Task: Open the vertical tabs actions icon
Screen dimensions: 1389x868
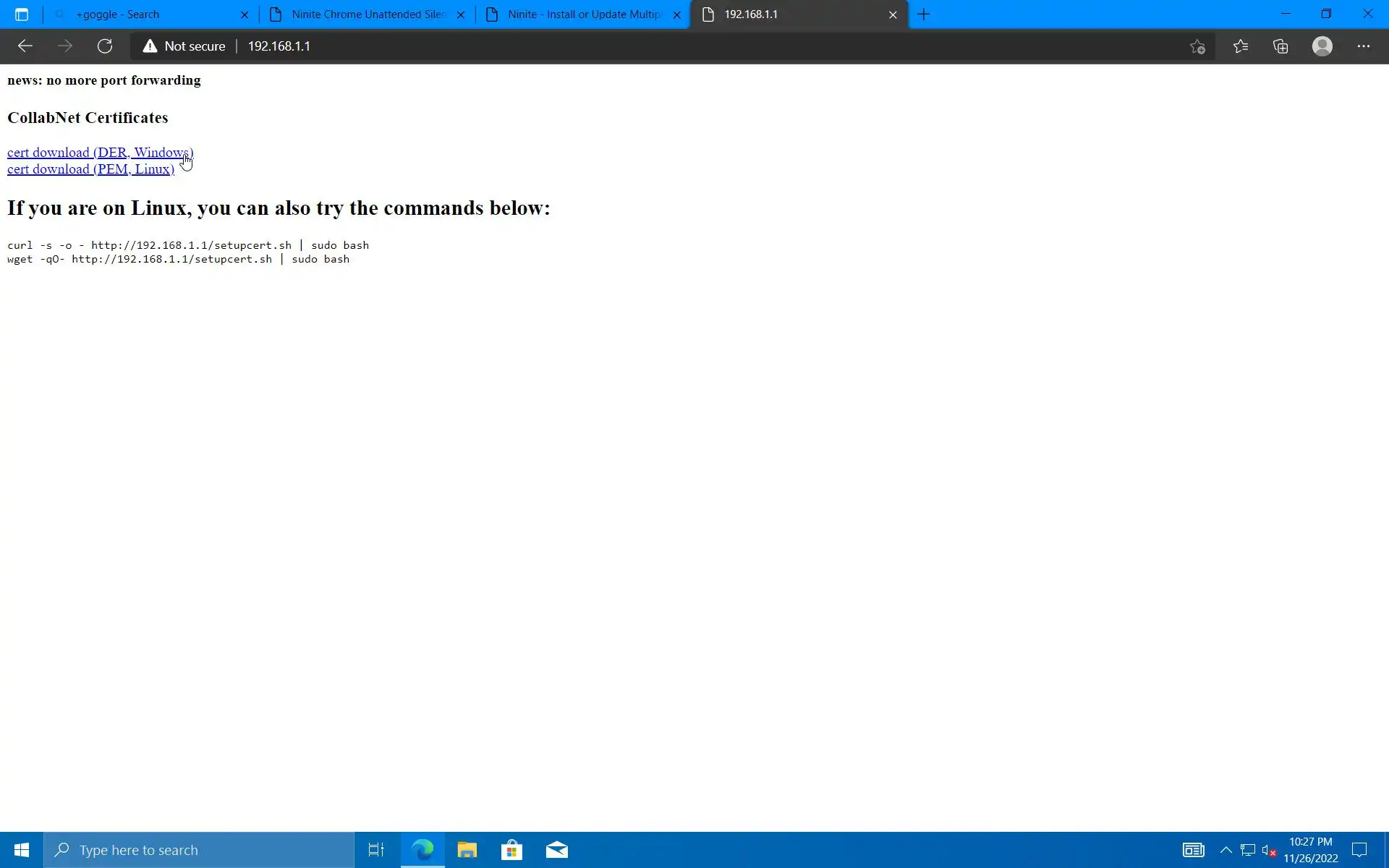Action: 22,14
